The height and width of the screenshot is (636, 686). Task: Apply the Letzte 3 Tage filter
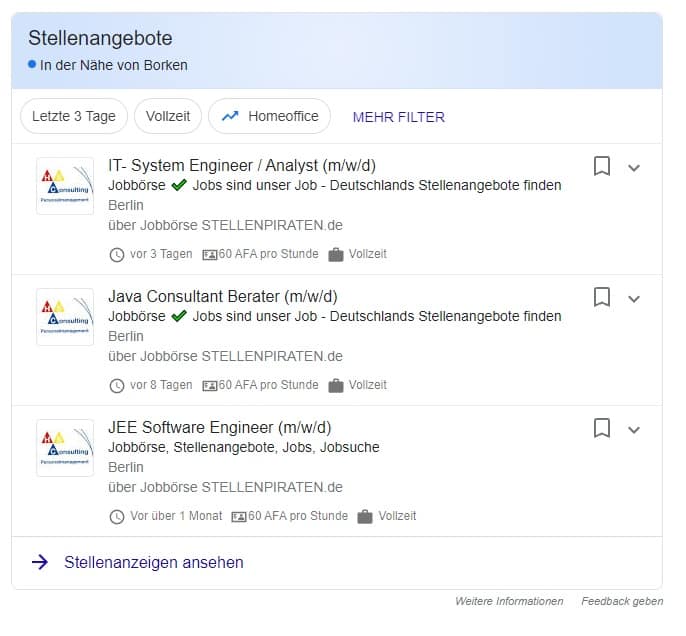[x=74, y=116]
